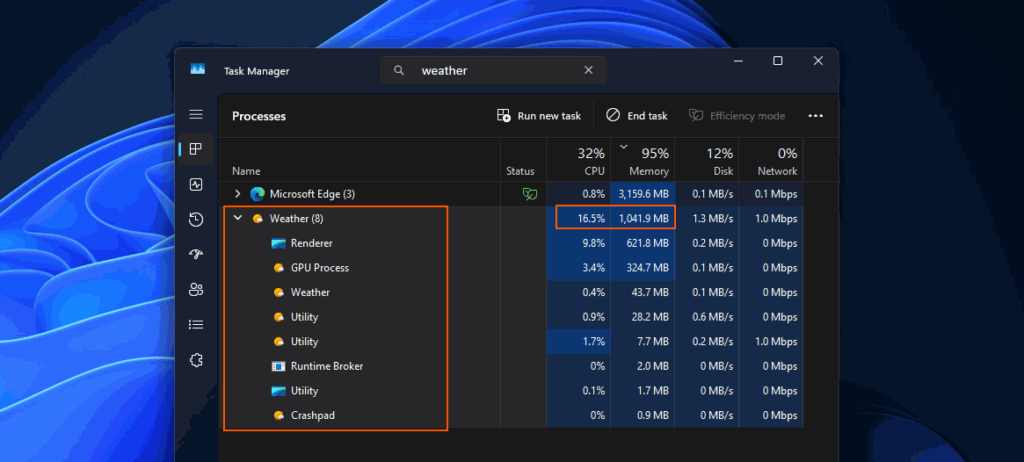Image resolution: width=1024 pixels, height=462 pixels.
Task: Open the hamburger navigation menu
Action: coord(196,115)
